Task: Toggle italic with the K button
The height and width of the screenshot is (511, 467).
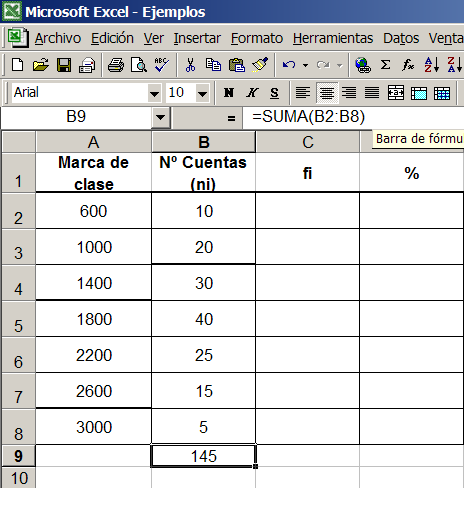Action: (x=252, y=93)
